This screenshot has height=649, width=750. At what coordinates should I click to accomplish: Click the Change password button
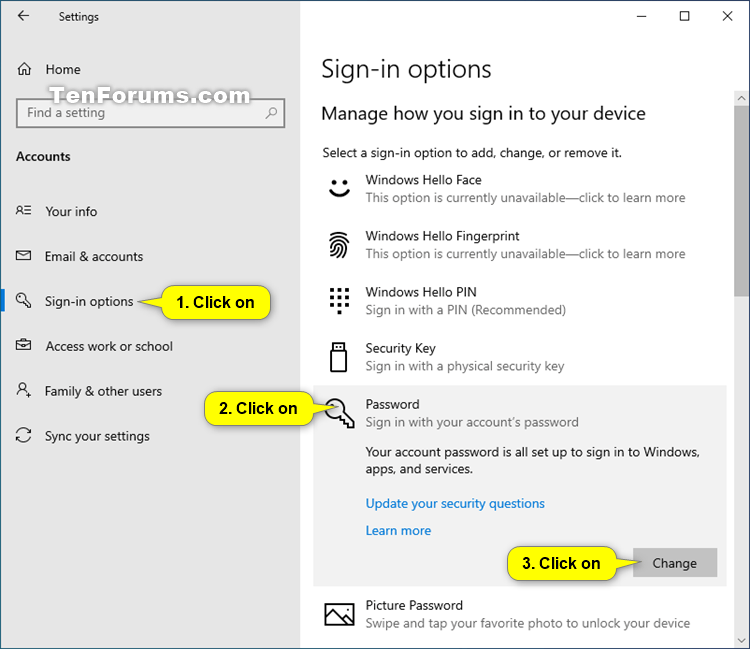(674, 562)
